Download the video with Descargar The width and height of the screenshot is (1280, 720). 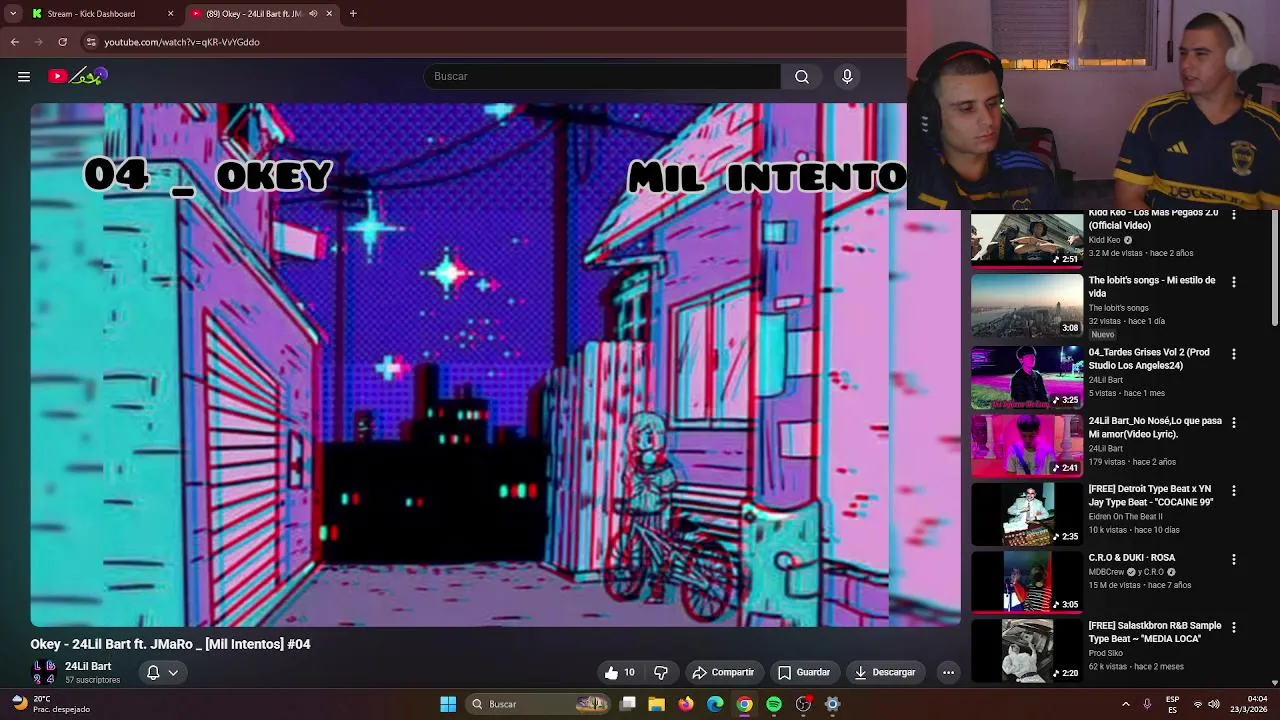coord(885,672)
